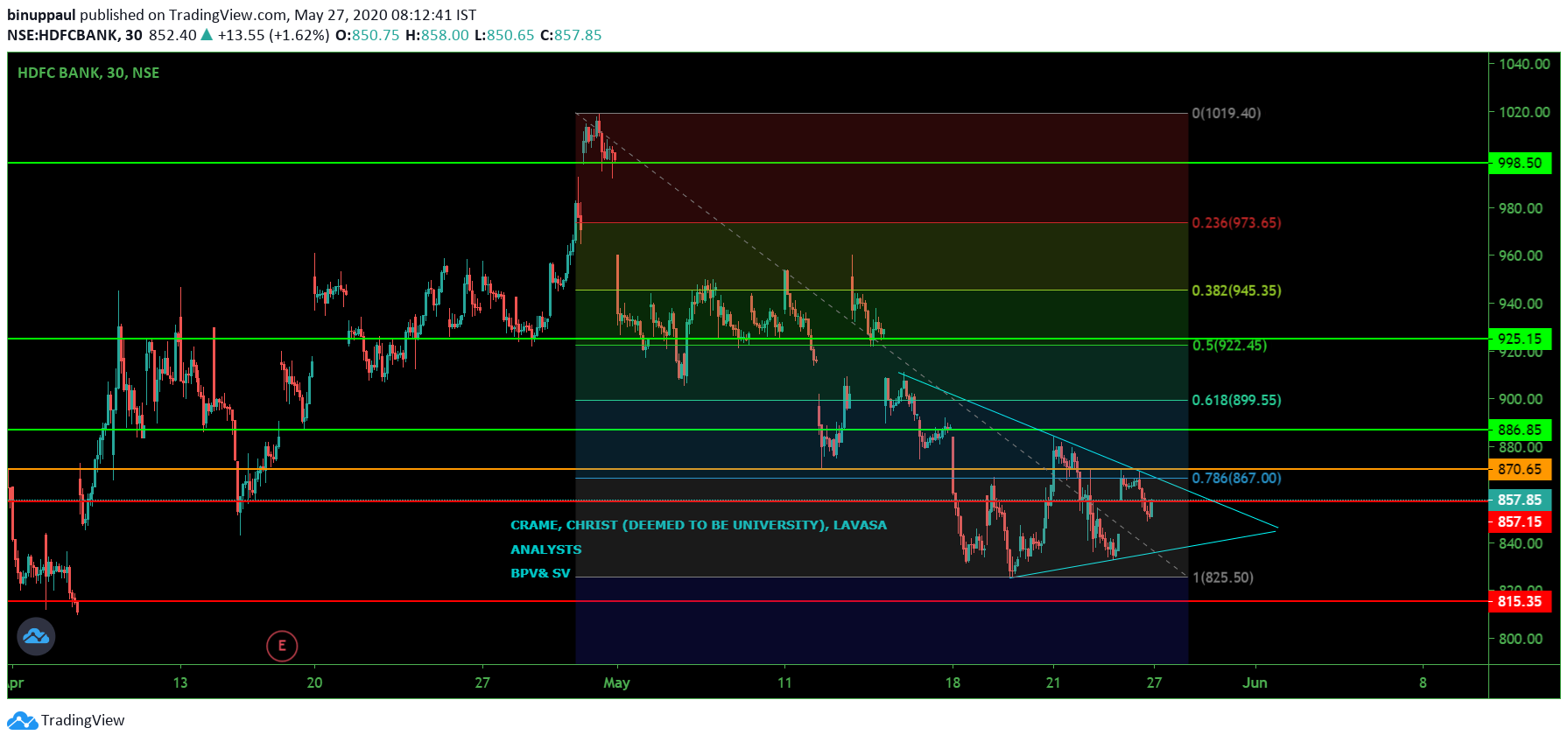1568x742 pixels.
Task: Click the 0.236(973.65) Fibonacci label
Action: pos(1236,222)
